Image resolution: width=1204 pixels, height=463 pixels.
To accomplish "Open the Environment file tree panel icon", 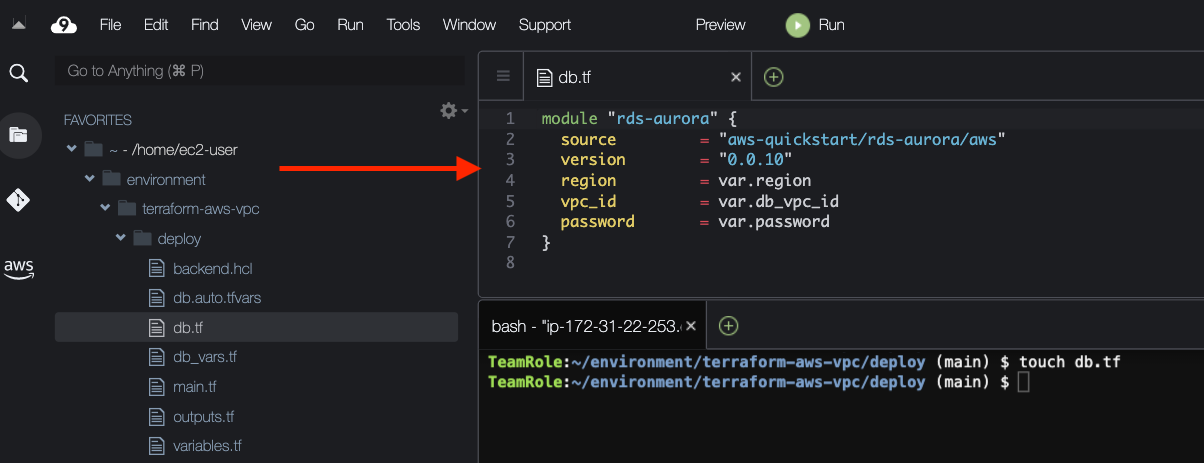I will 18,134.
